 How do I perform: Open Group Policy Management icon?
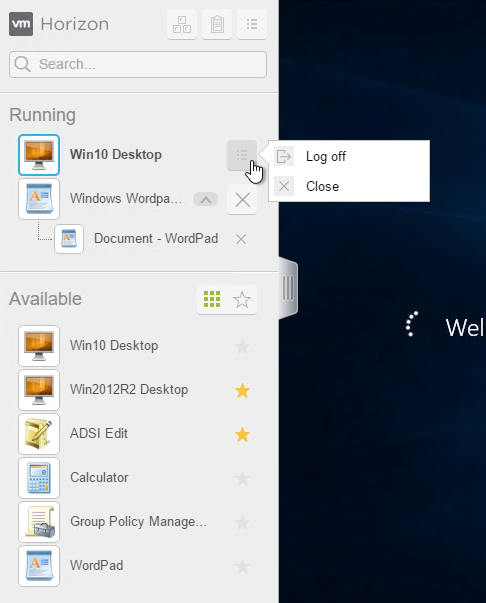[39, 522]
